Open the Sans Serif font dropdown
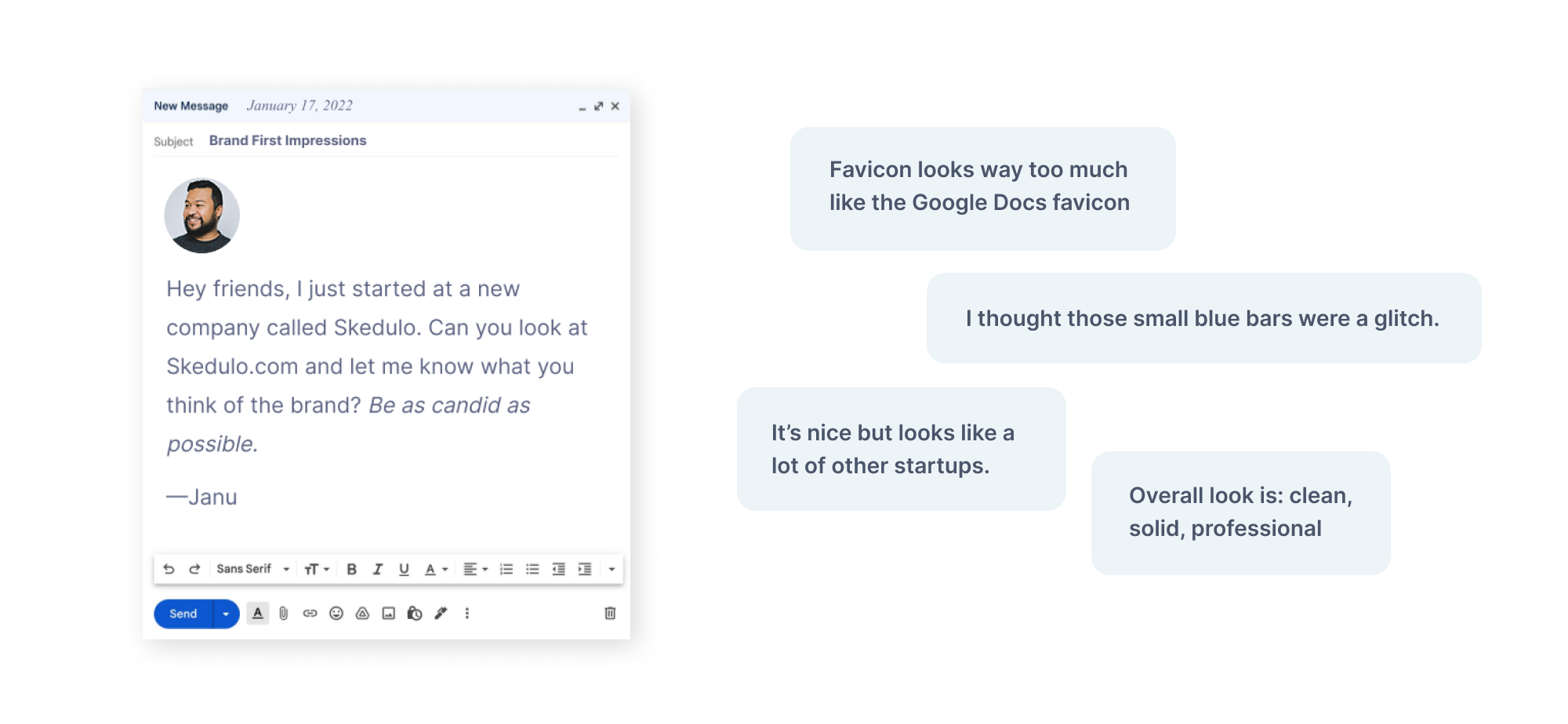 253,569
